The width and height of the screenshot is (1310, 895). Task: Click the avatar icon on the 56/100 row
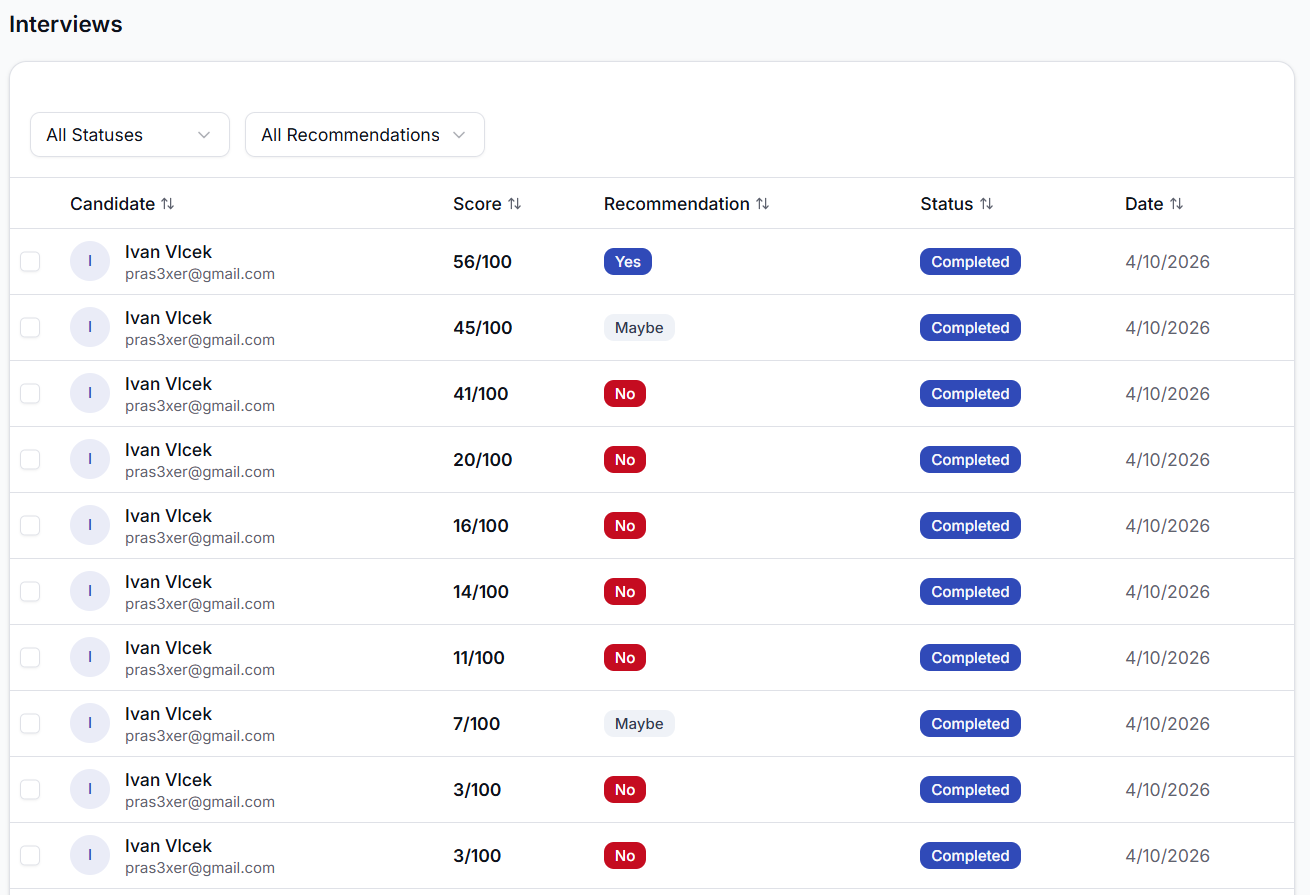tap(90, 261)
